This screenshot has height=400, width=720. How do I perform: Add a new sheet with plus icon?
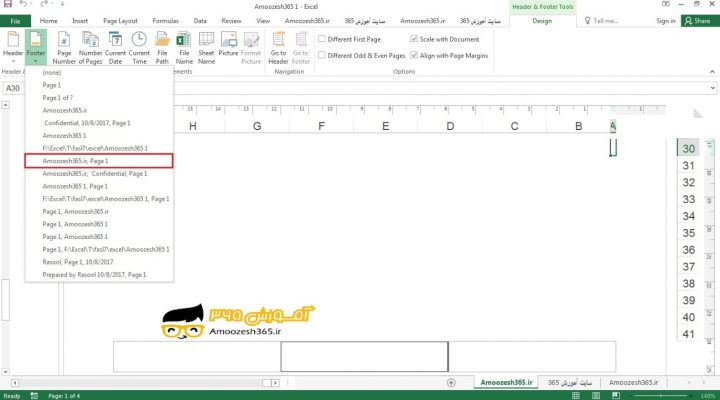pos(451,383)
